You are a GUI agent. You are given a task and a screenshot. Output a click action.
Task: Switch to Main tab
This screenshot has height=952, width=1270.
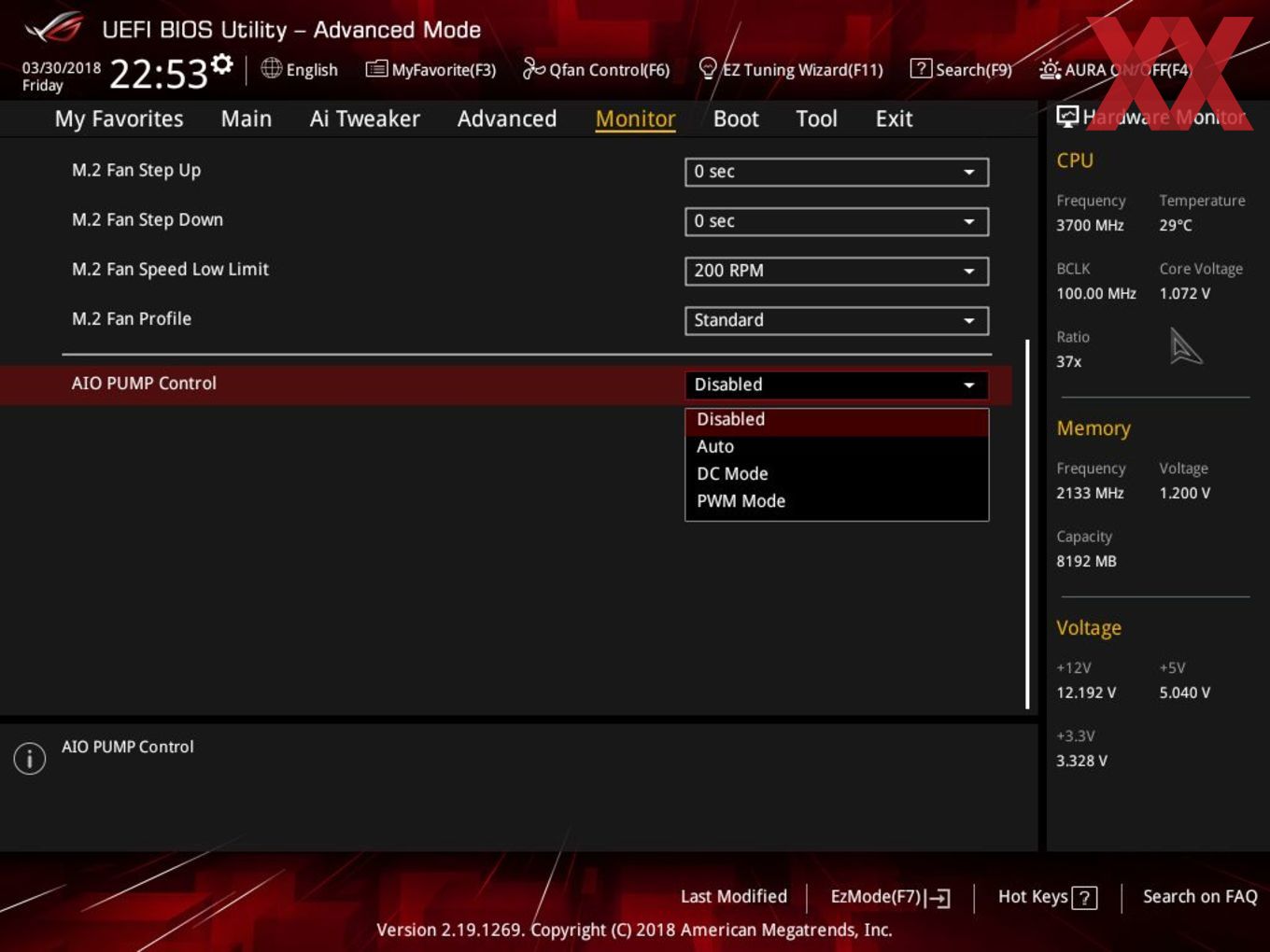247,119
